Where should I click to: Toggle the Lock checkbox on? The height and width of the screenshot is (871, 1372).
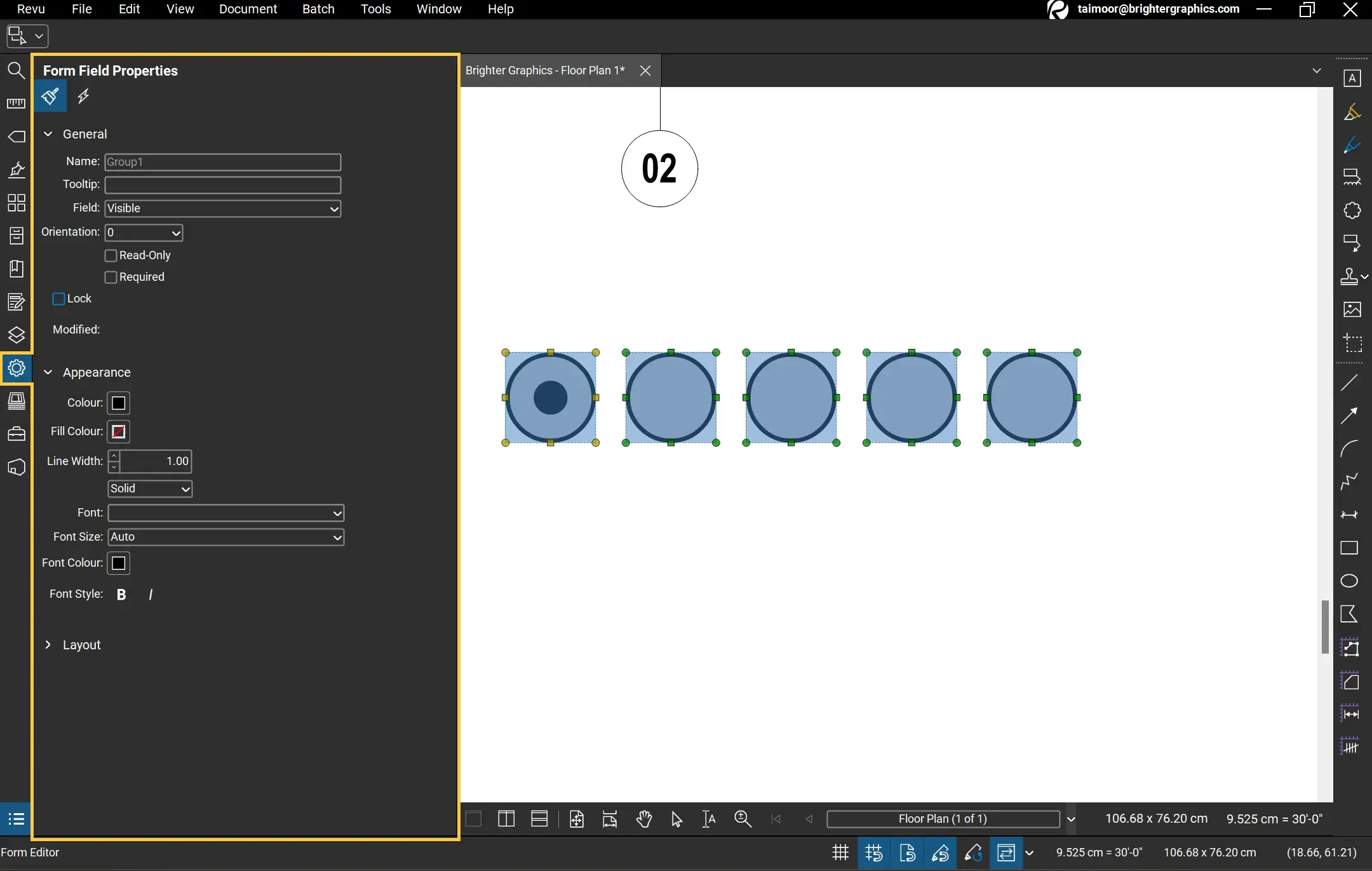(59, 298)
